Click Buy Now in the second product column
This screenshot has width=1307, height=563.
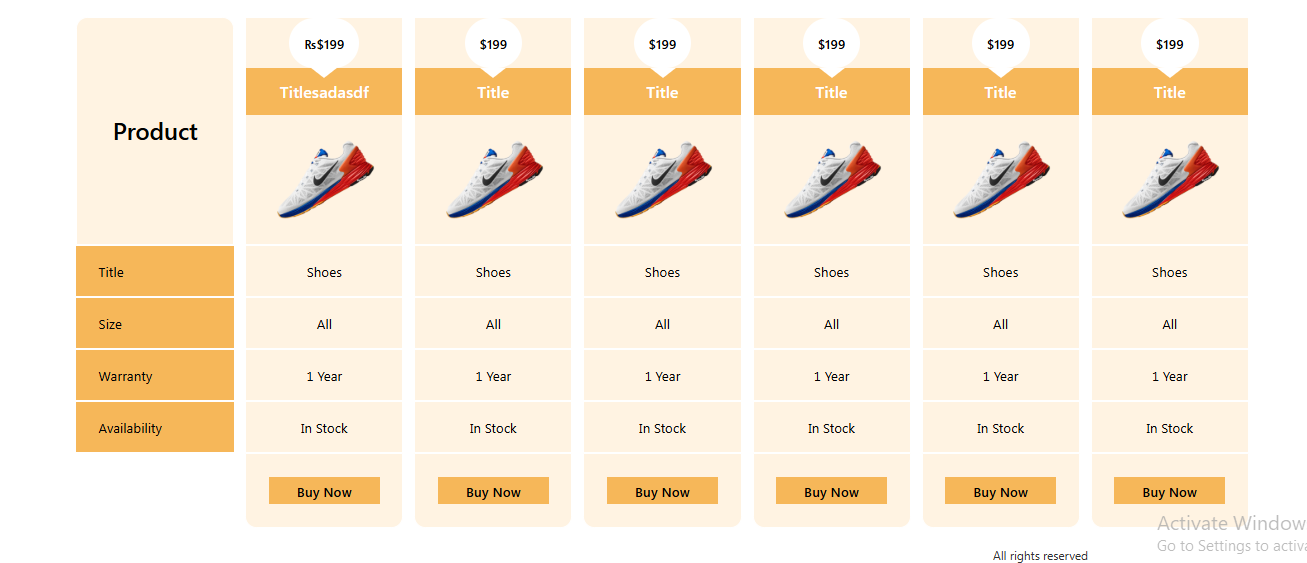point(493,491)
